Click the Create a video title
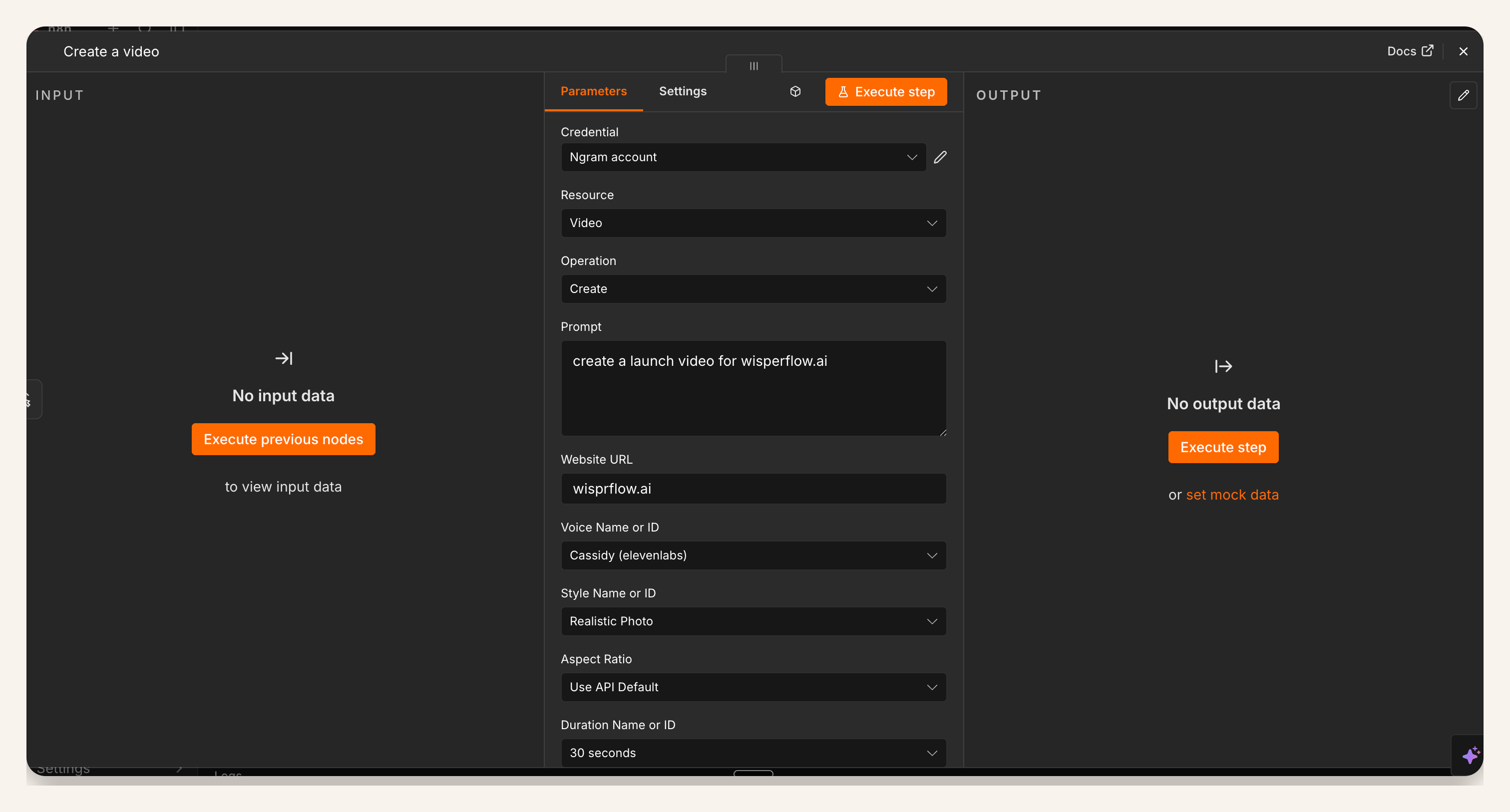The width and height of the screenshot is (1510, 812). click(x=111, y=51)
